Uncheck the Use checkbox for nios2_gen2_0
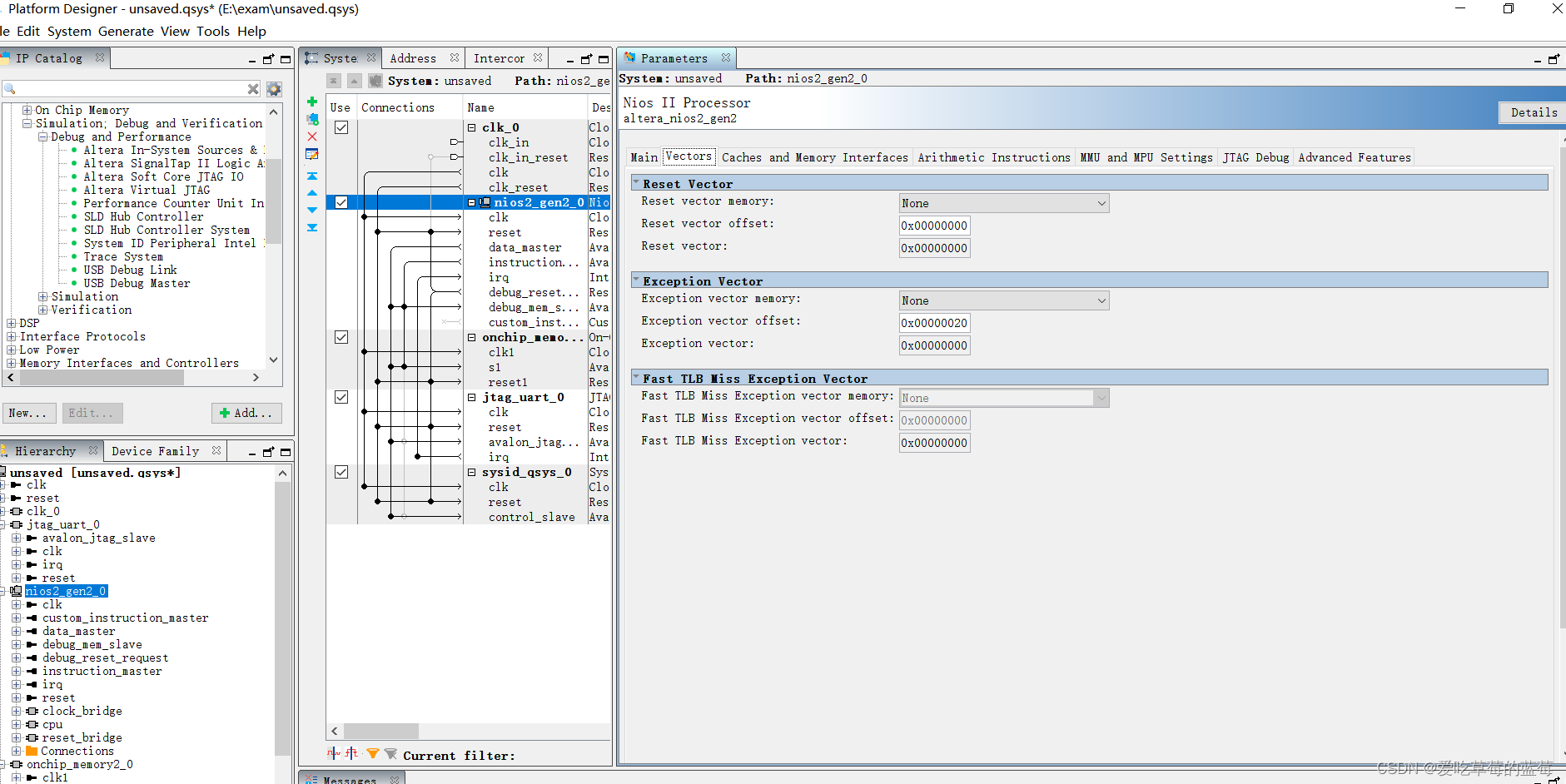 coord(341,202)
